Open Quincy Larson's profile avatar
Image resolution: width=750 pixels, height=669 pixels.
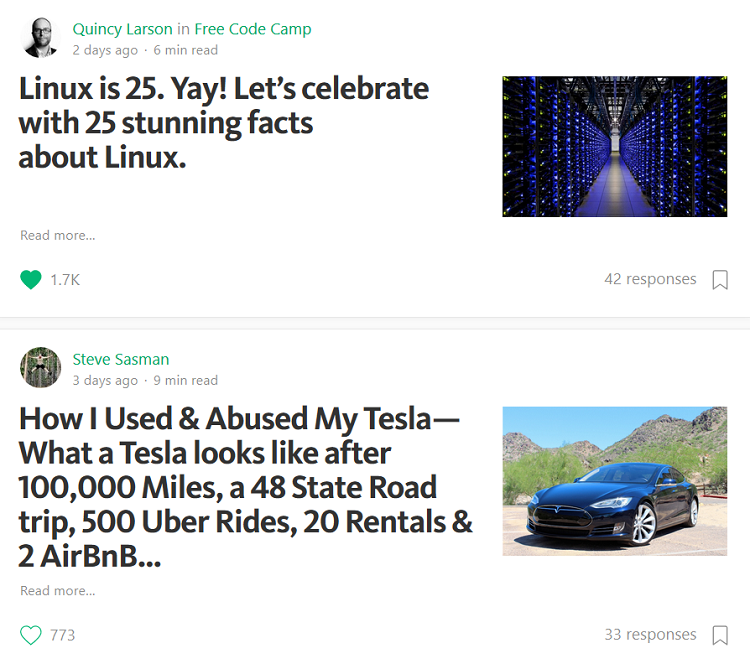[x=40, y=38]
